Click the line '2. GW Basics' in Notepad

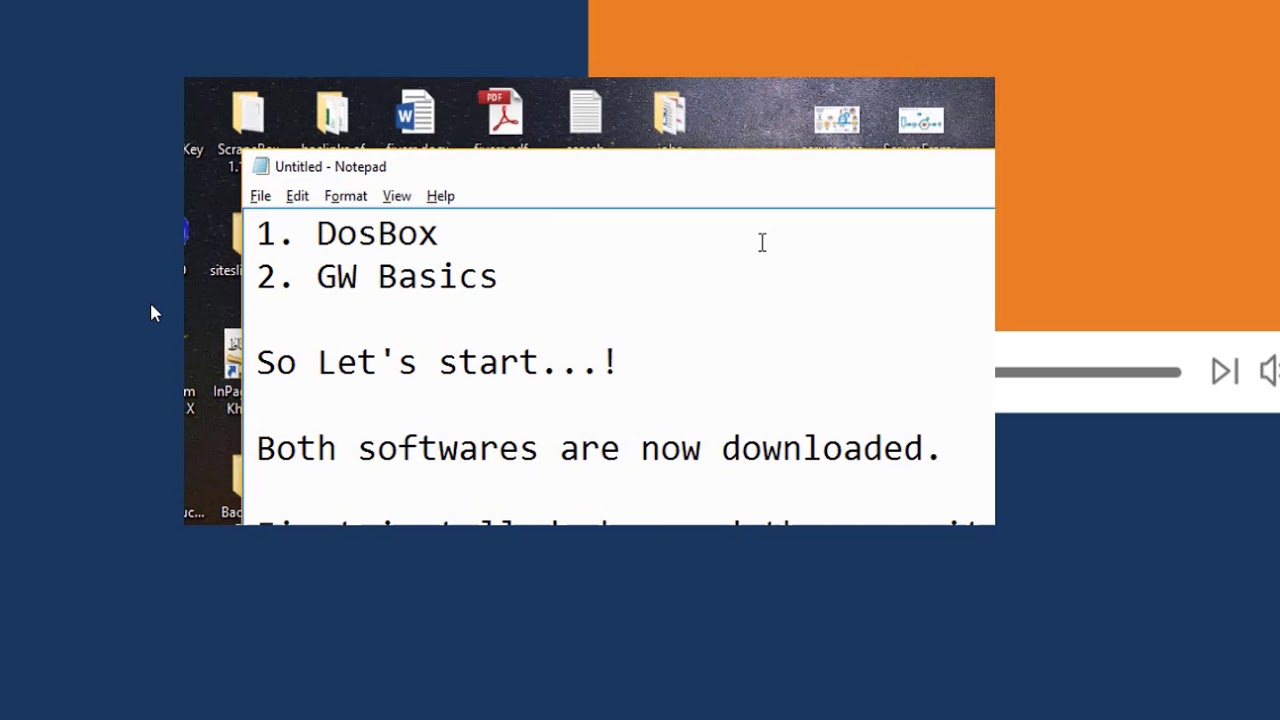[x=377, y=277]
